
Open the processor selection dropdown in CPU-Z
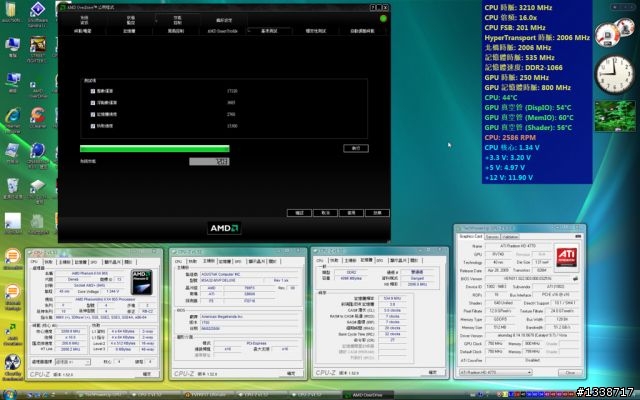coord(73,362)
